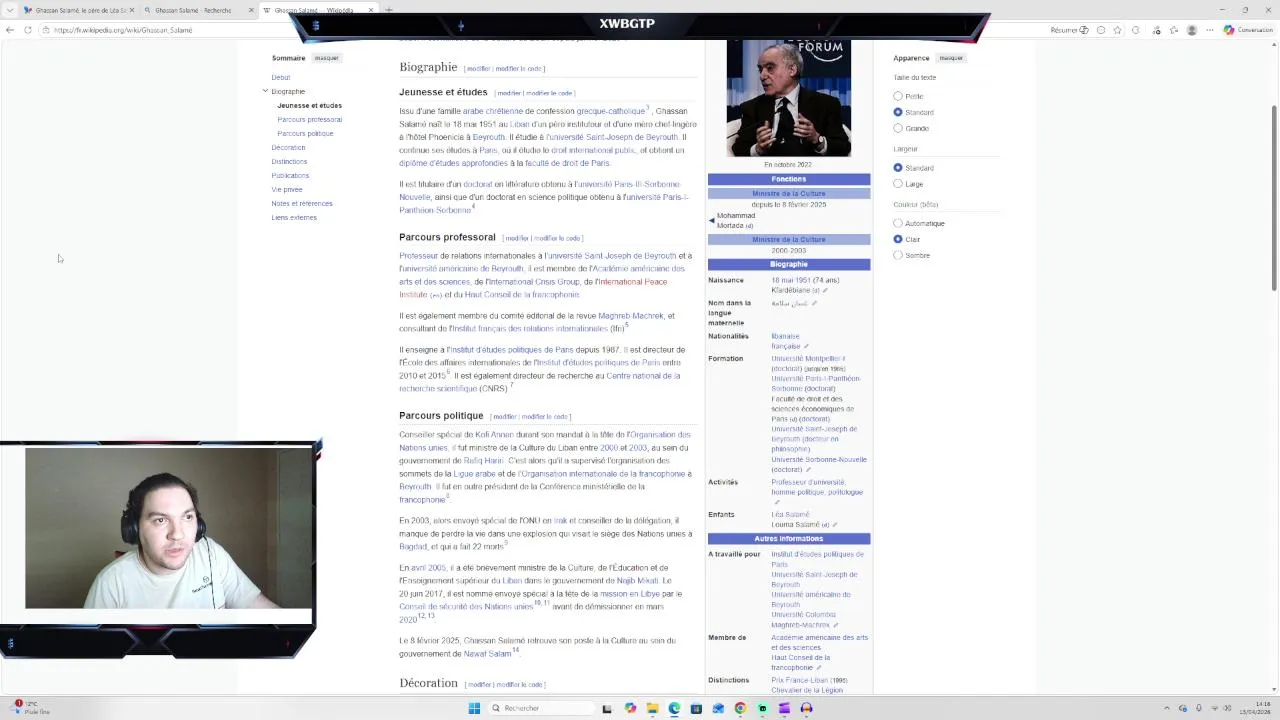The image size is (1280, 720).
Task: Open the Prix France-Liban distinction link
Action: pyautogui.click(x=799, y=680)
